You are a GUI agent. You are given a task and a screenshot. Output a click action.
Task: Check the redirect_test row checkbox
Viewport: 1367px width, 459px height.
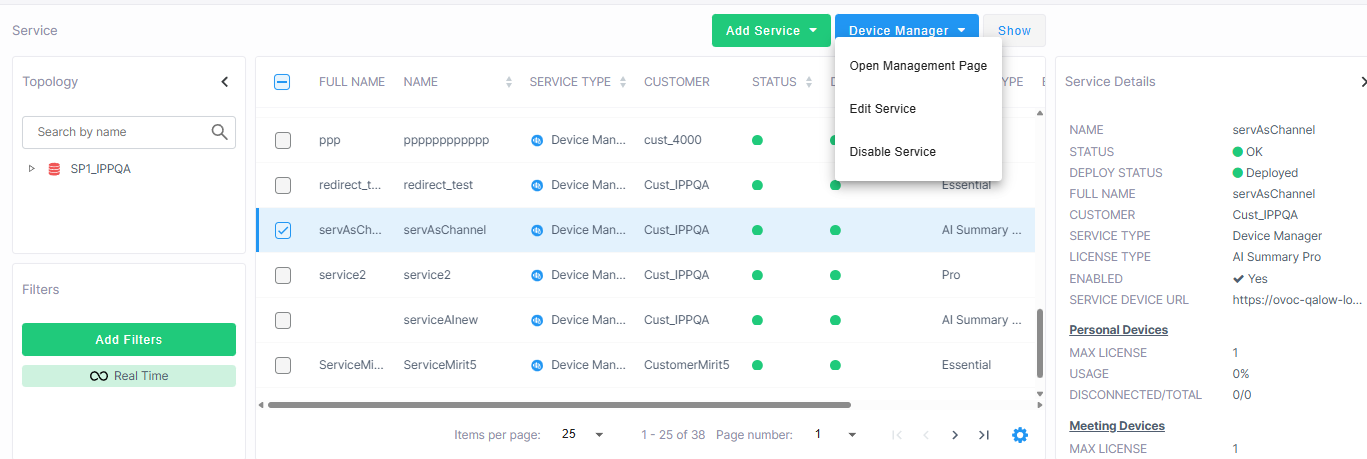[283, 185]
